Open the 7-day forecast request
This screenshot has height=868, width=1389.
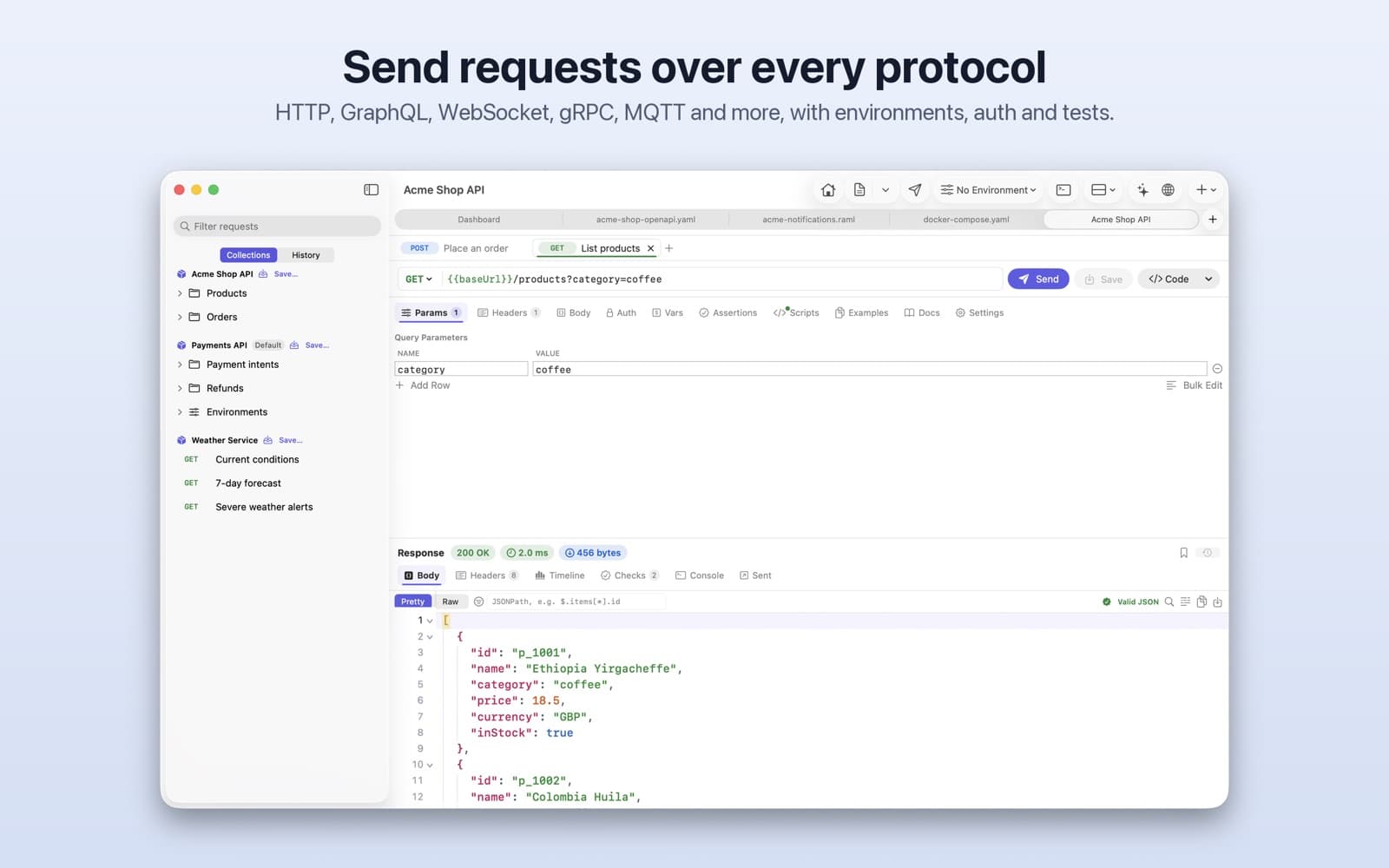tap(248, 483)
